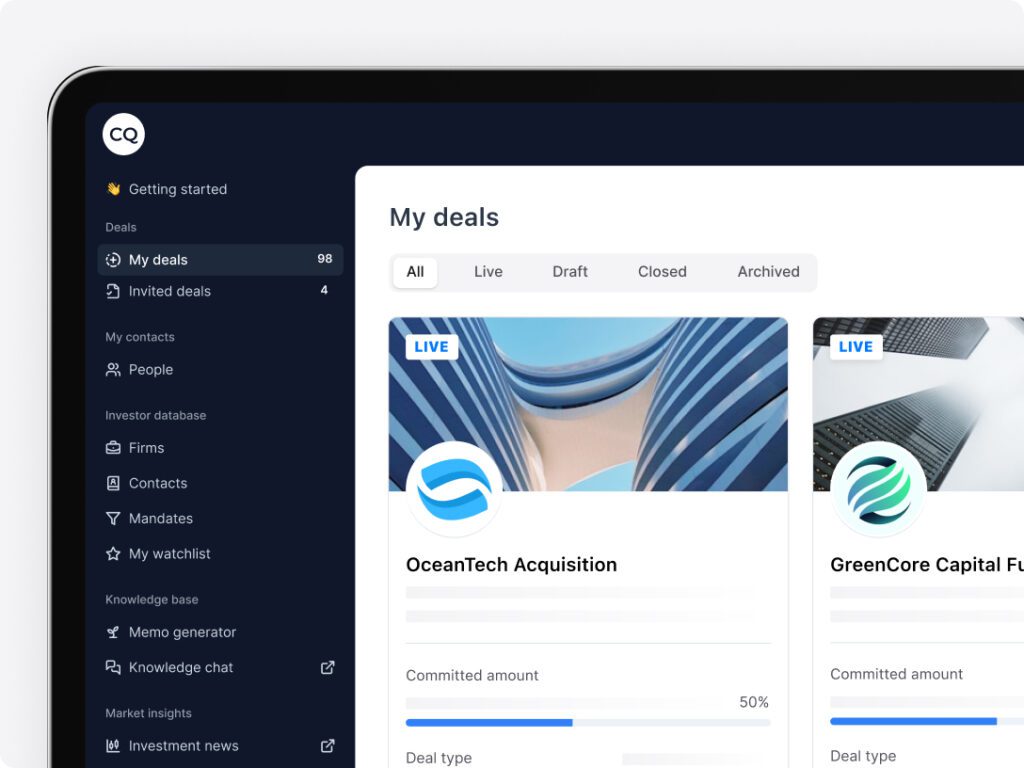Screen dimensions: 1024x768
Task: Click the GreenCore committed amount progress bar
Action: coord(927,721)
